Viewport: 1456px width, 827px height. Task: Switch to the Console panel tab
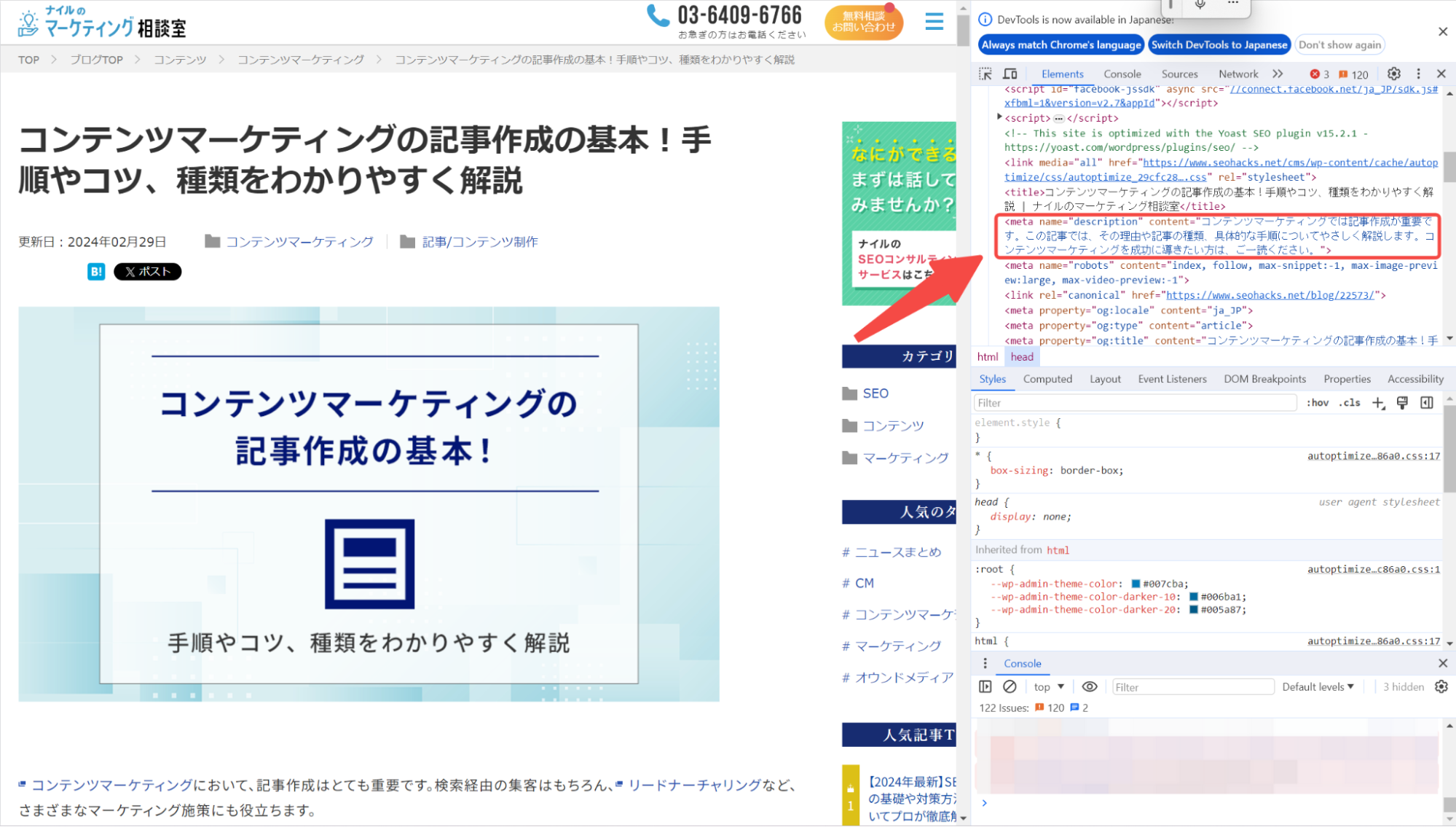(1122, 74)
